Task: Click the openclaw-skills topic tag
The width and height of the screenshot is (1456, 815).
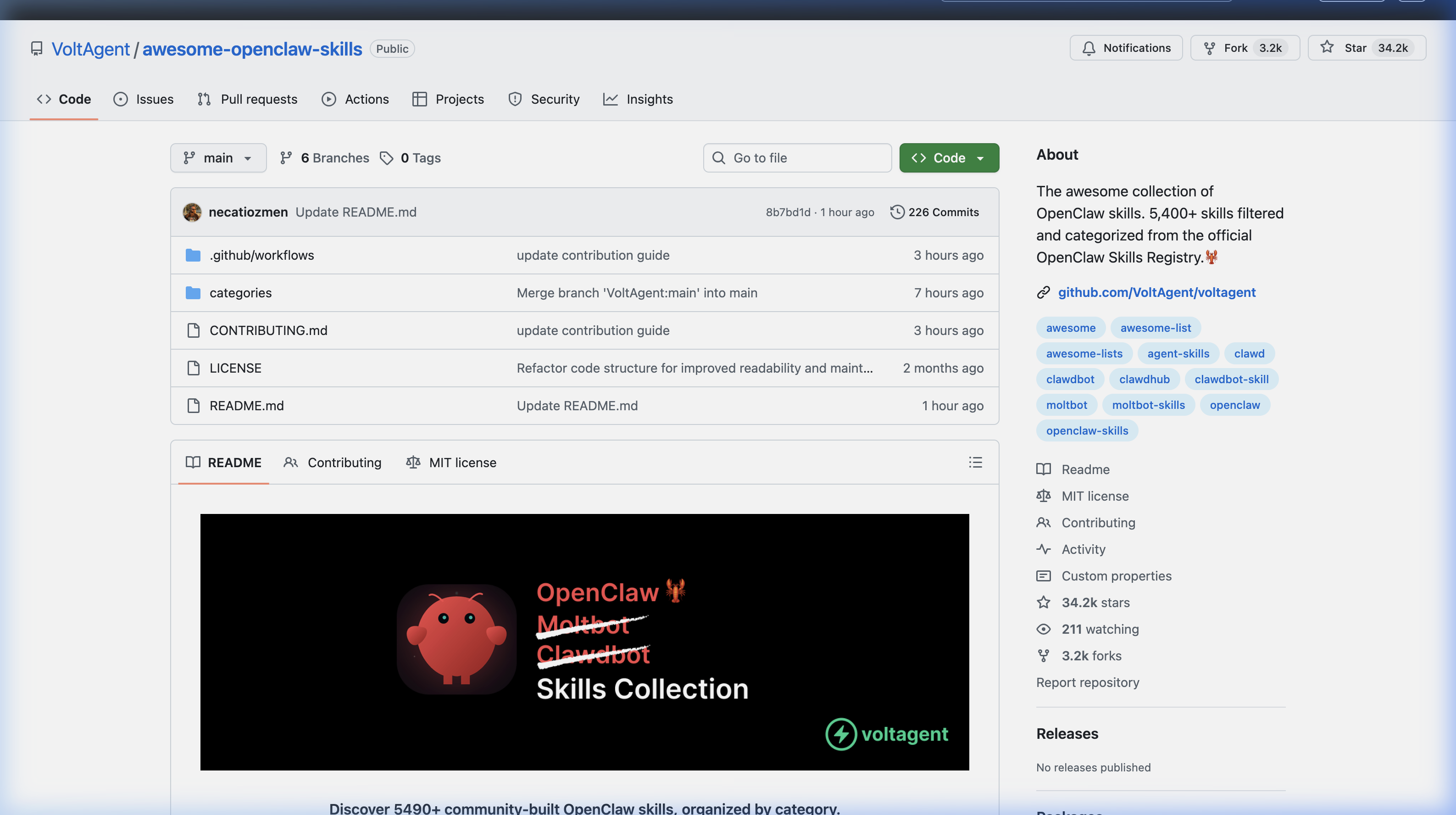Action: pos(1086,430)
